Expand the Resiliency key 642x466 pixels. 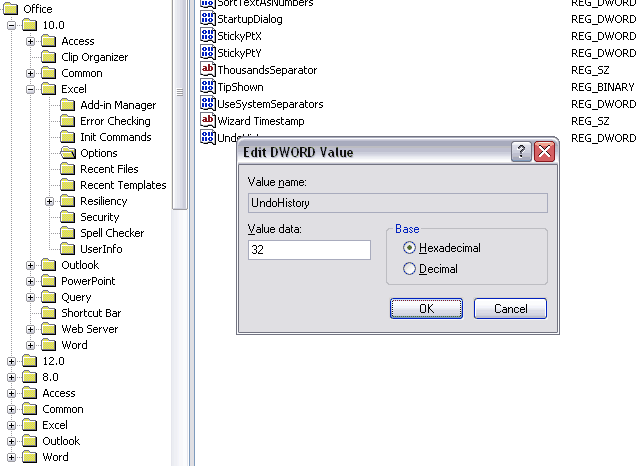coord(50,201)
